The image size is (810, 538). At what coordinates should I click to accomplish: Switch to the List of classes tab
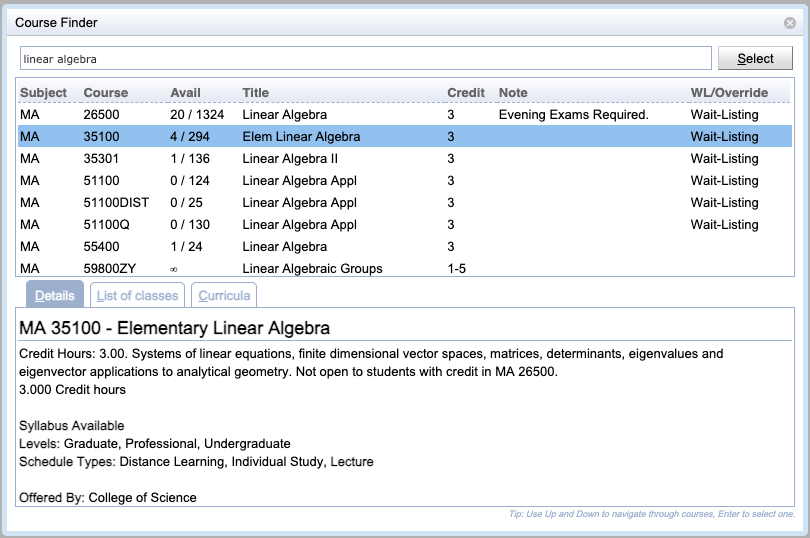tap(137, 295)
